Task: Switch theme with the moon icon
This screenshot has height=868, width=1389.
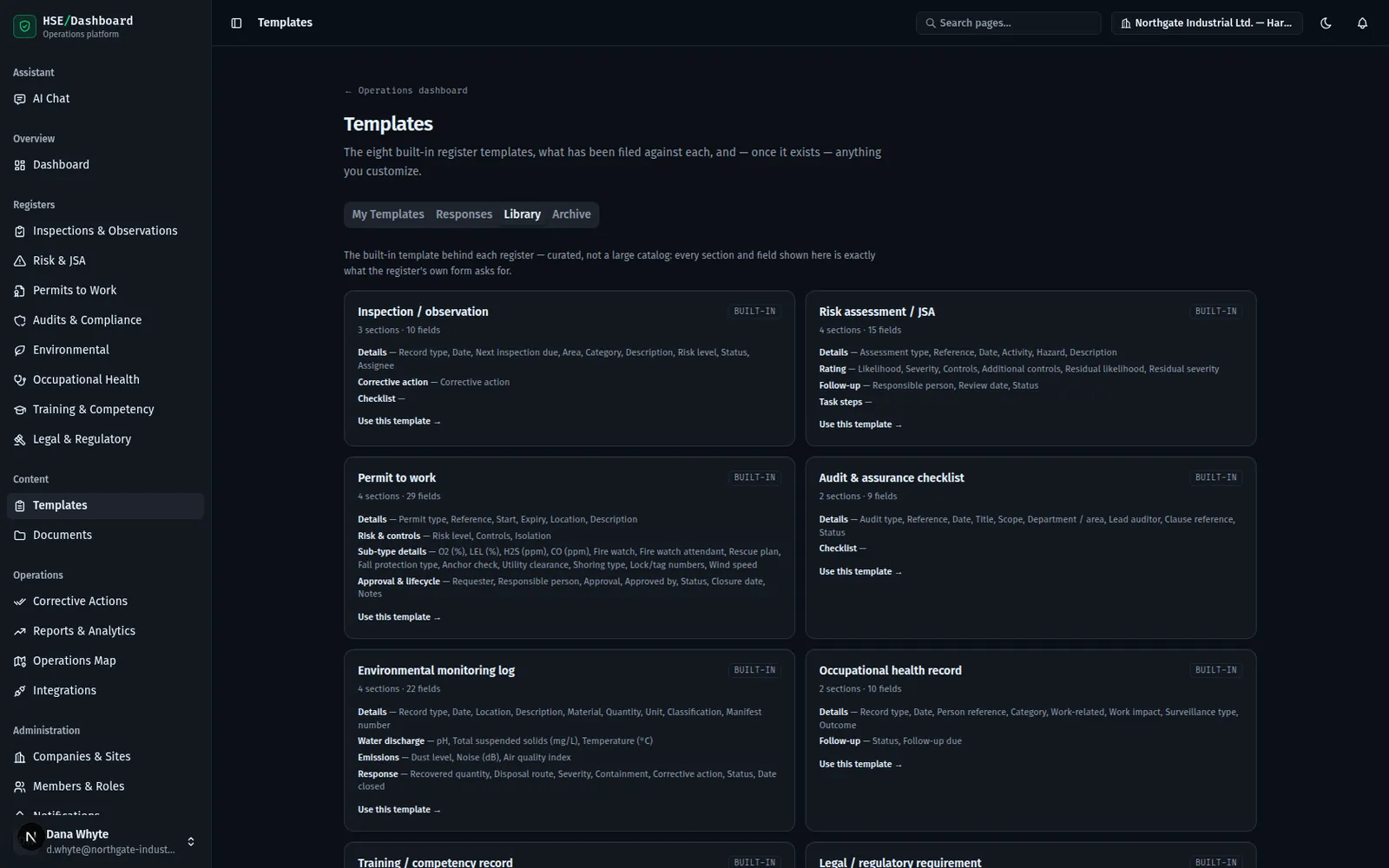Action: [1326, 23]
